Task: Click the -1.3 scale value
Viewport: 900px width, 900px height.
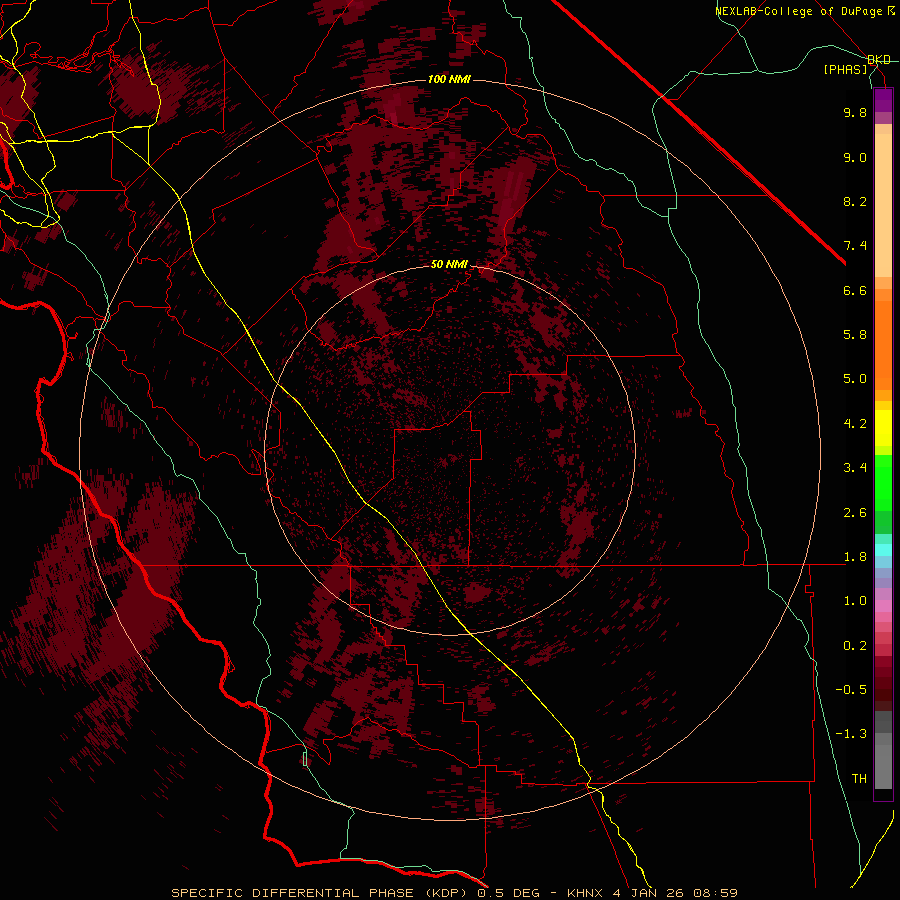Action: (x=851, y=734)
